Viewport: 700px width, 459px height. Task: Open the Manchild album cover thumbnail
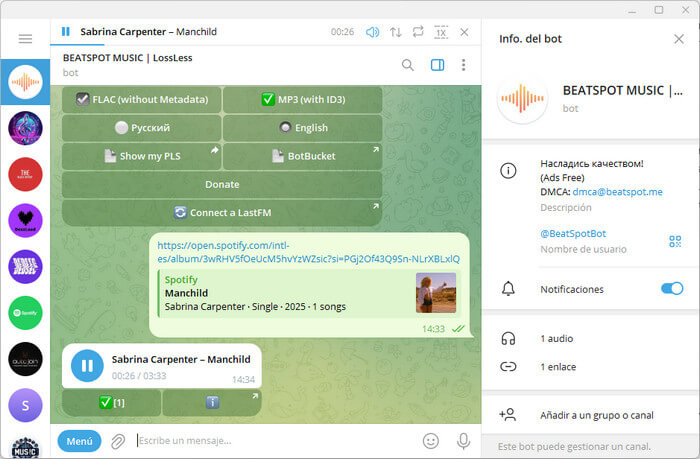[x=436, y=293]
